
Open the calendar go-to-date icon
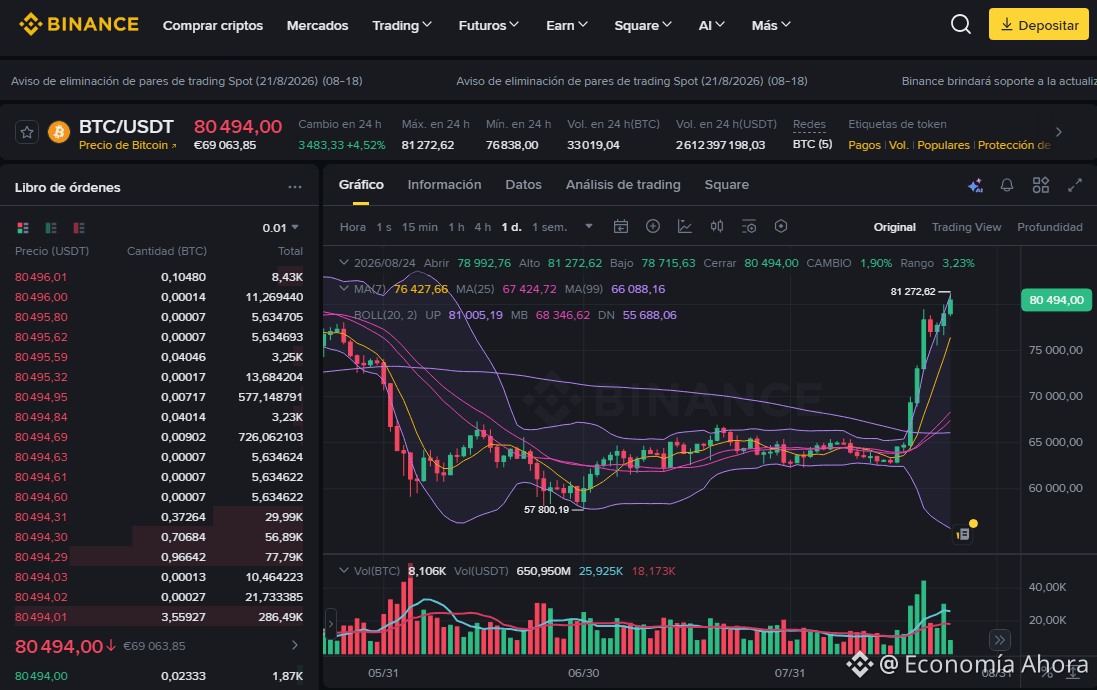(x=621, y=227)
